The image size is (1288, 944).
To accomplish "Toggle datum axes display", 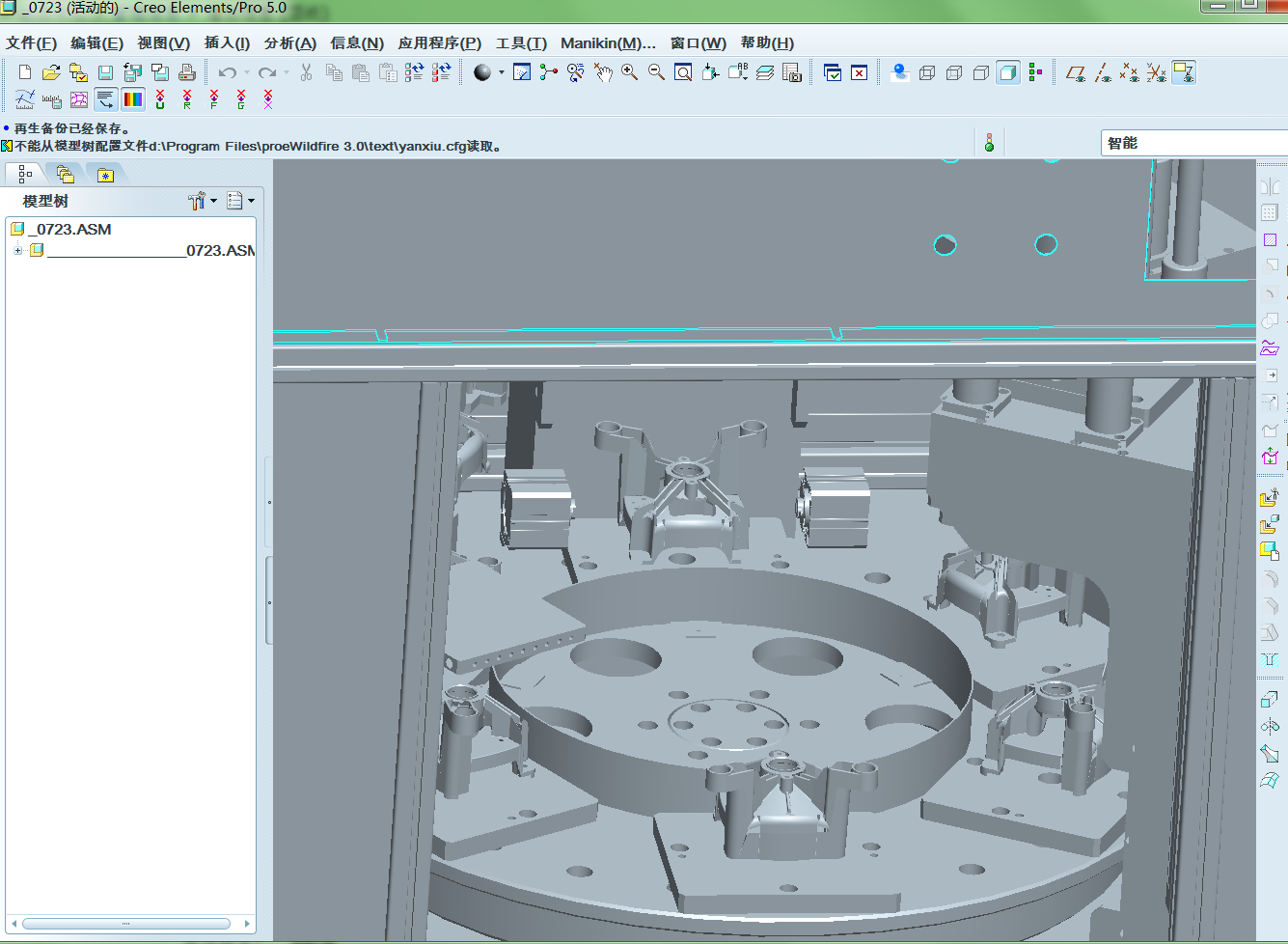I will tap(1103, 72).
